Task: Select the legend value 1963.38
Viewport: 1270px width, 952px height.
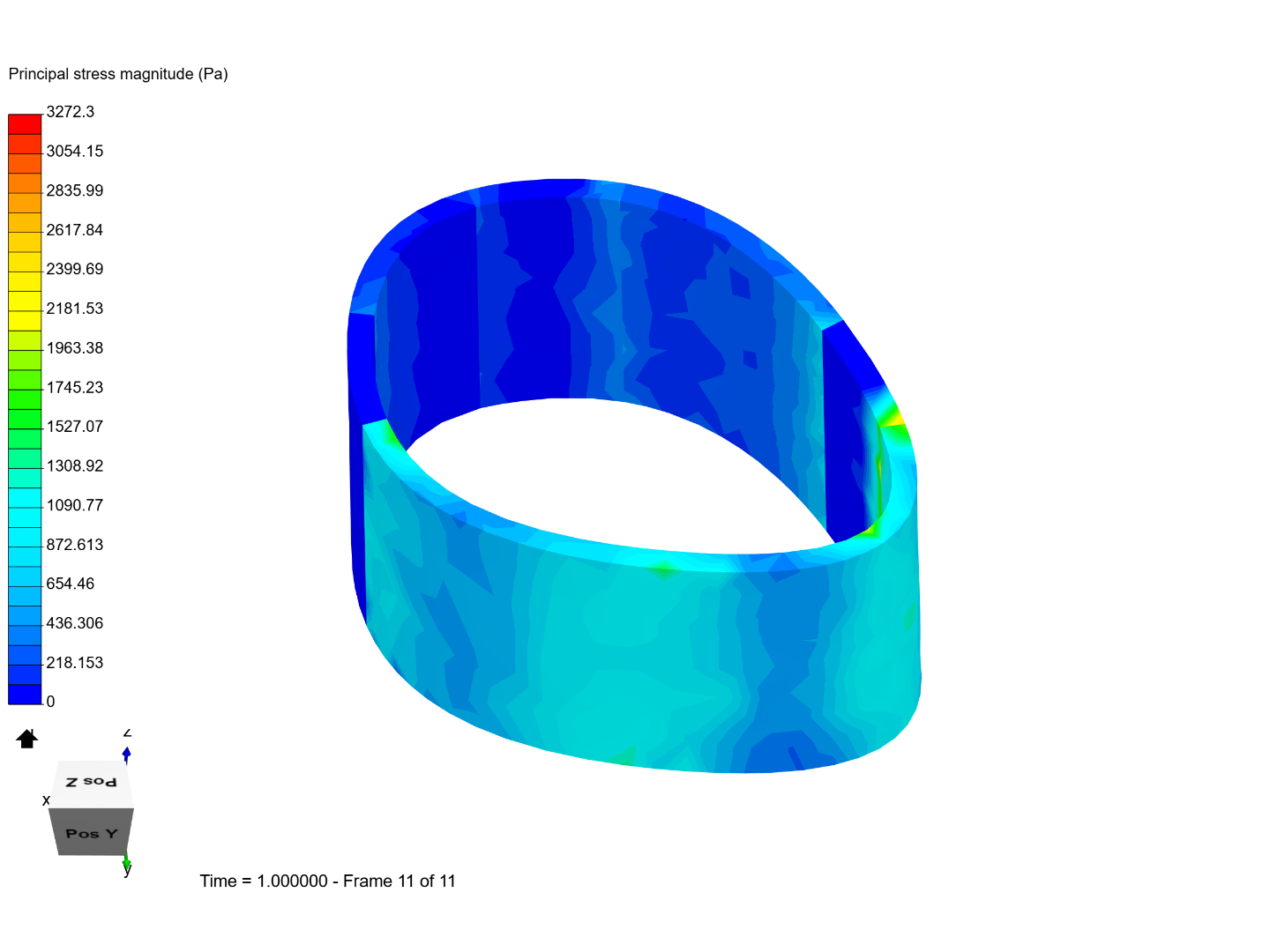Action: (x=75, y=348)
